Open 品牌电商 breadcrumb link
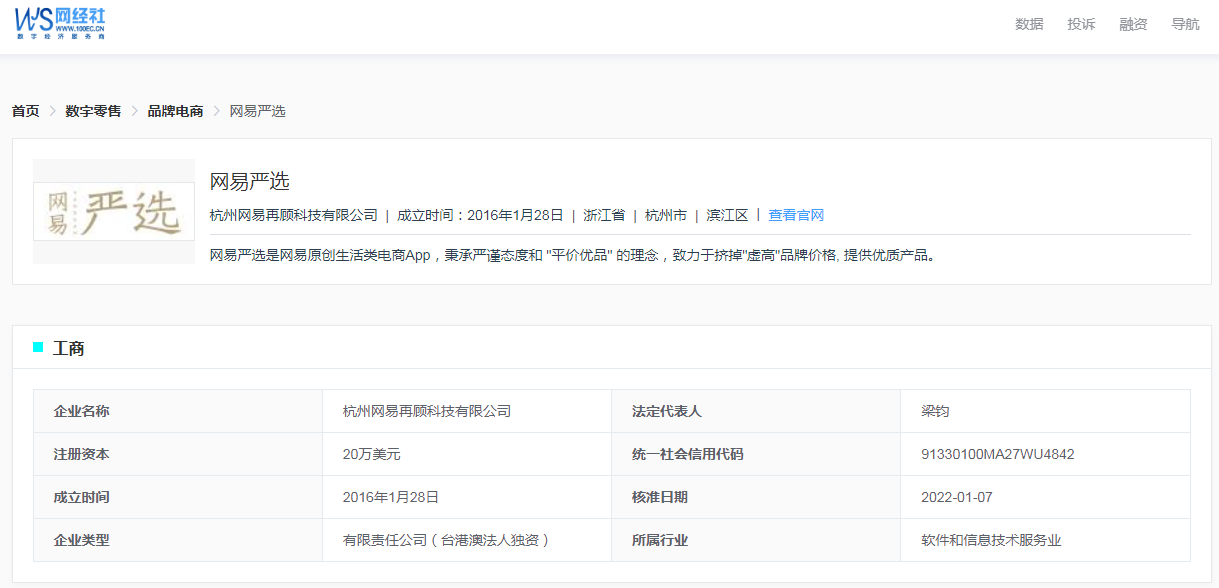 175,111
